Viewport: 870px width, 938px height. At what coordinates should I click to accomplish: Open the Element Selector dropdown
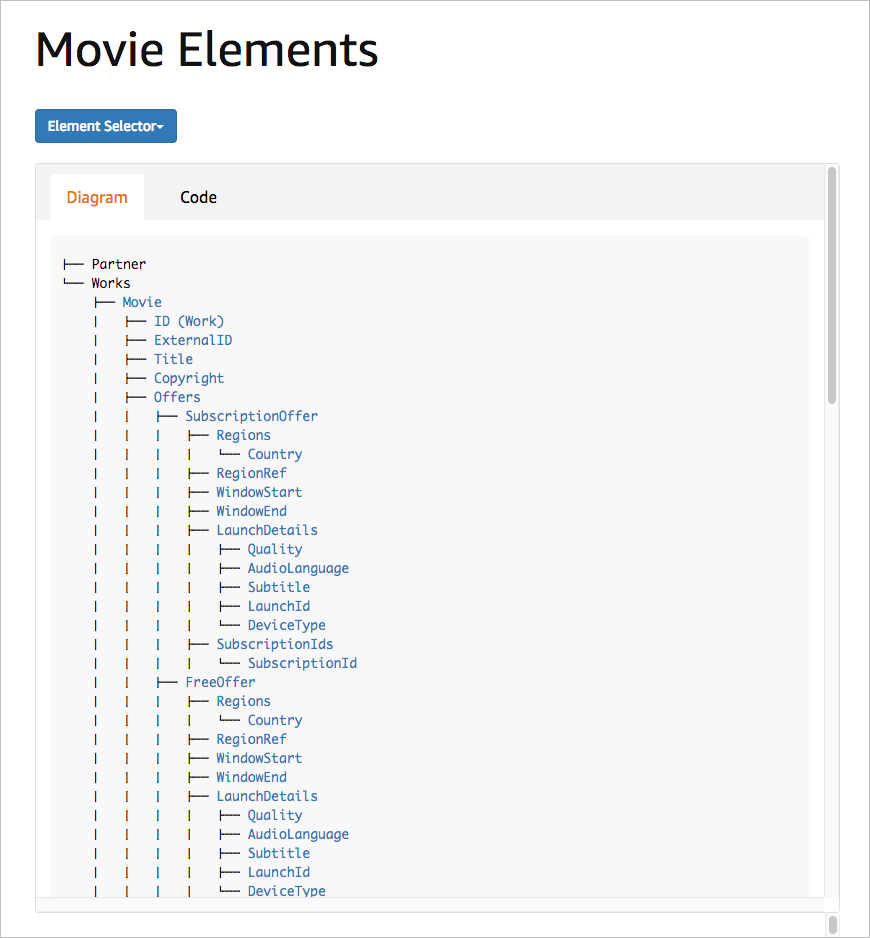pos(106,126)
